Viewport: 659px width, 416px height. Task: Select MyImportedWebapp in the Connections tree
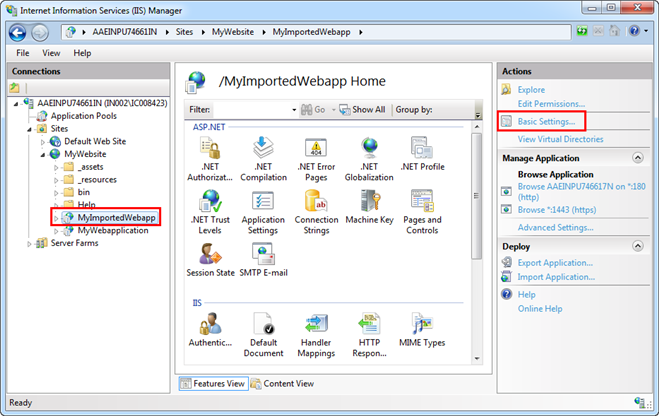coord(116,217)
